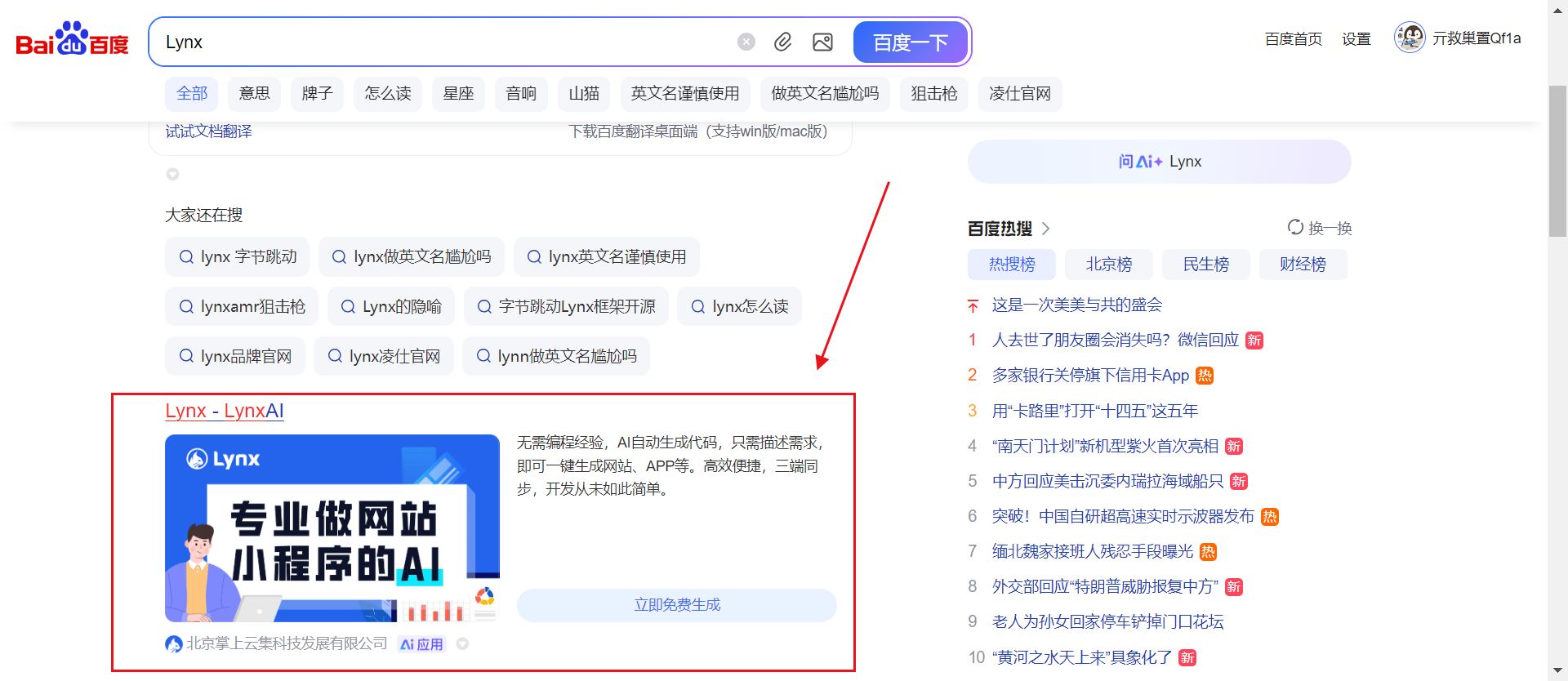
Task: Click in the Lynx search input field
Action: pos(445,42)
